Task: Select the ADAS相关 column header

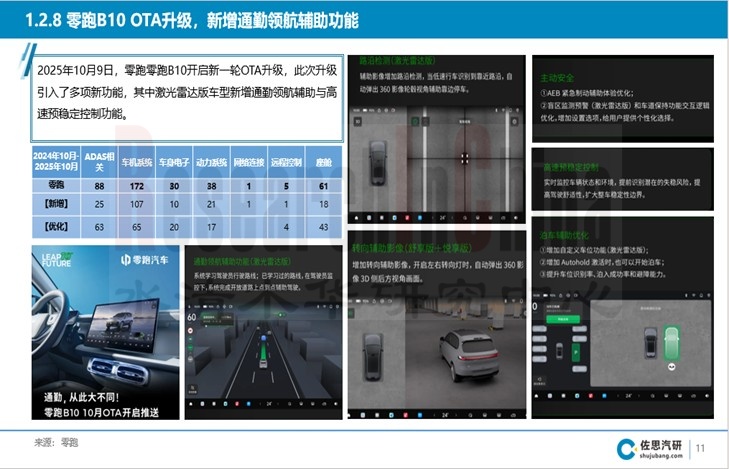Action: coord(99,161)
